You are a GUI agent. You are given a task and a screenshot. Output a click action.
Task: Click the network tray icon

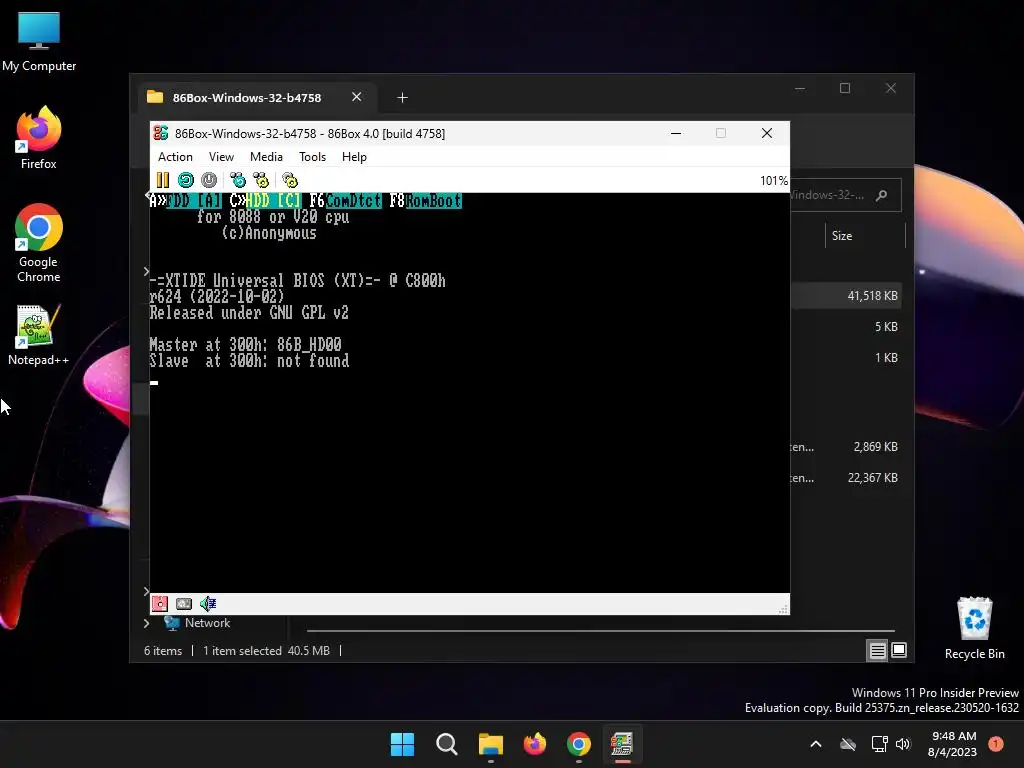(879, 744)
